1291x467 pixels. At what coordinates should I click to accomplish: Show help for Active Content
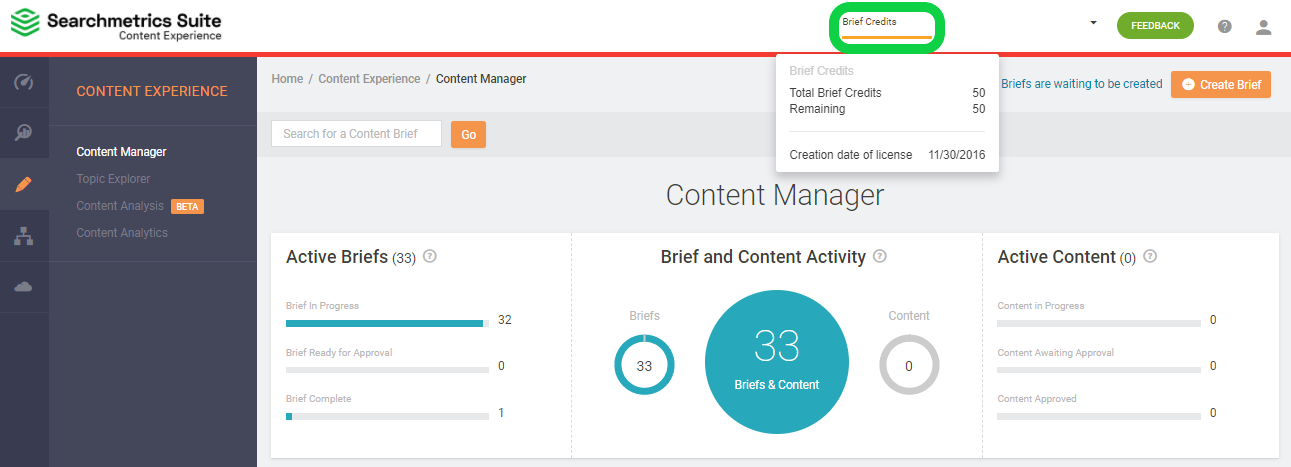coord(1150,256)
